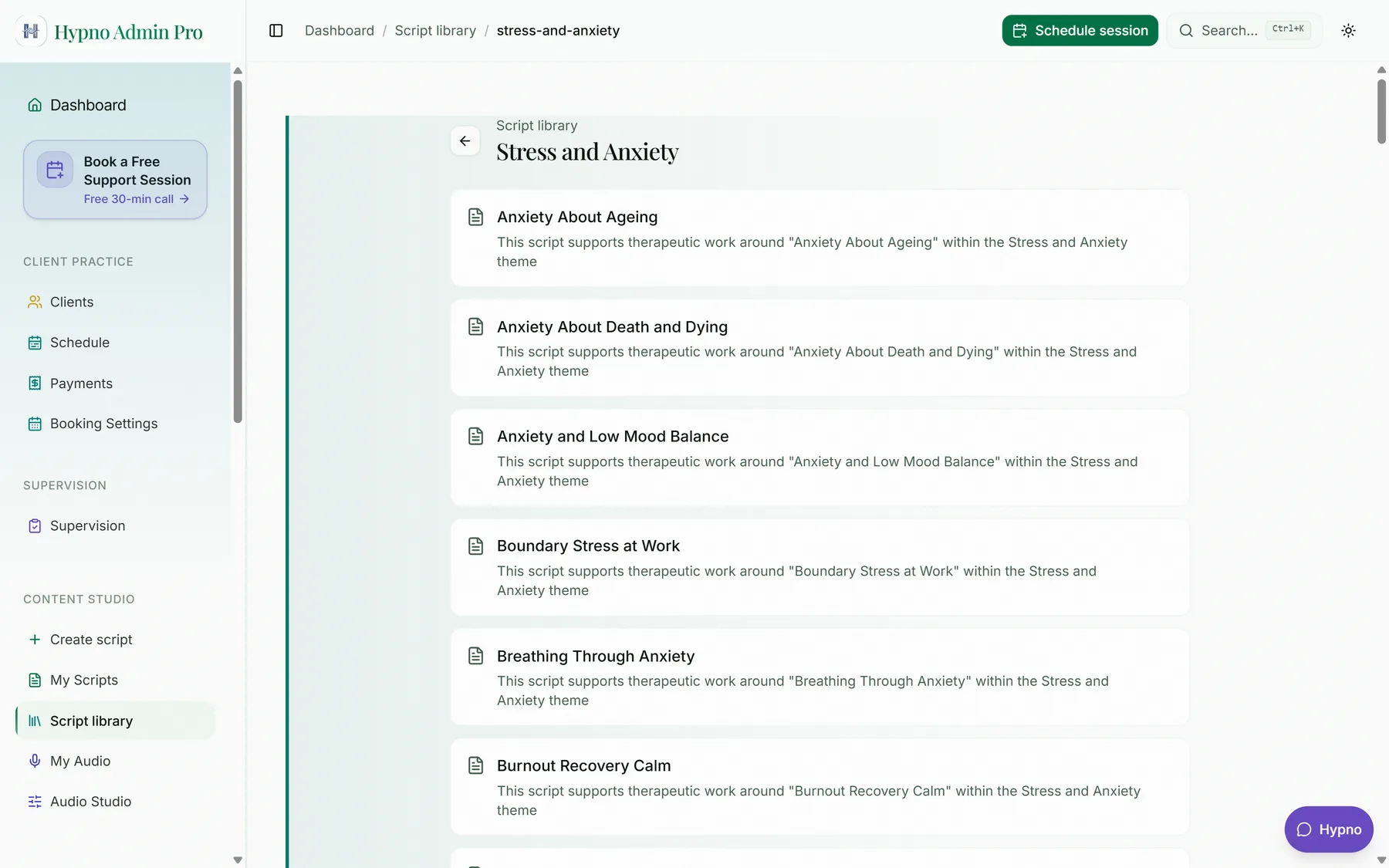Click the Create script label in sidebar
The image size is (1389, 868).
91,640
